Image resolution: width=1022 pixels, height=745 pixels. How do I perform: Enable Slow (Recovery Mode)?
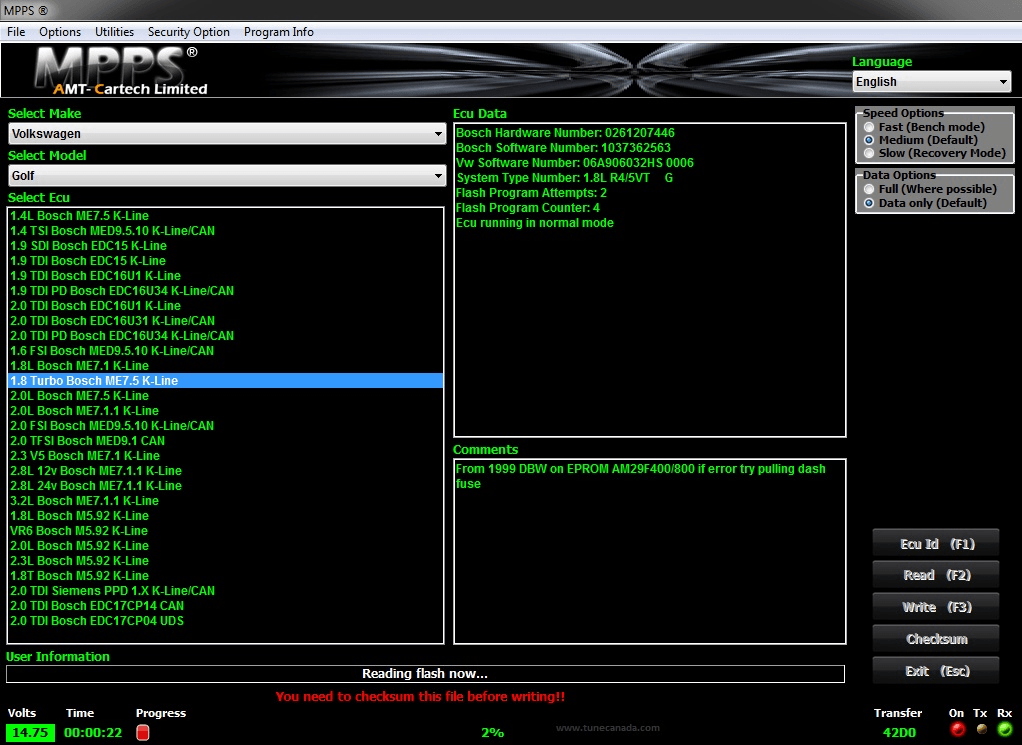[868, 152]
